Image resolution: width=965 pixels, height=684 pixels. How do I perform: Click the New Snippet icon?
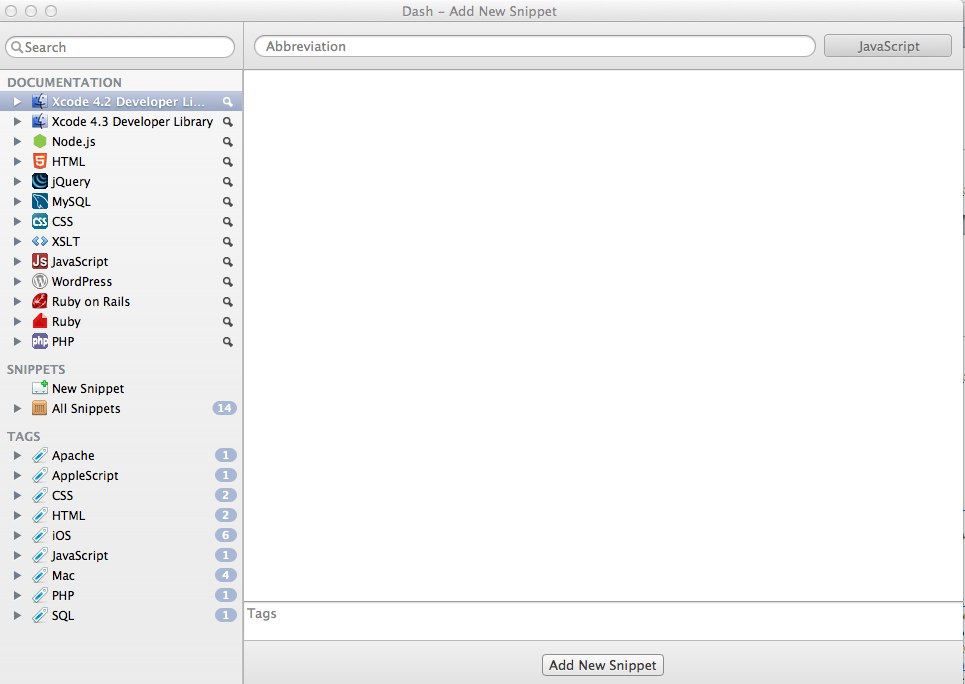click(x=40, y=388)
